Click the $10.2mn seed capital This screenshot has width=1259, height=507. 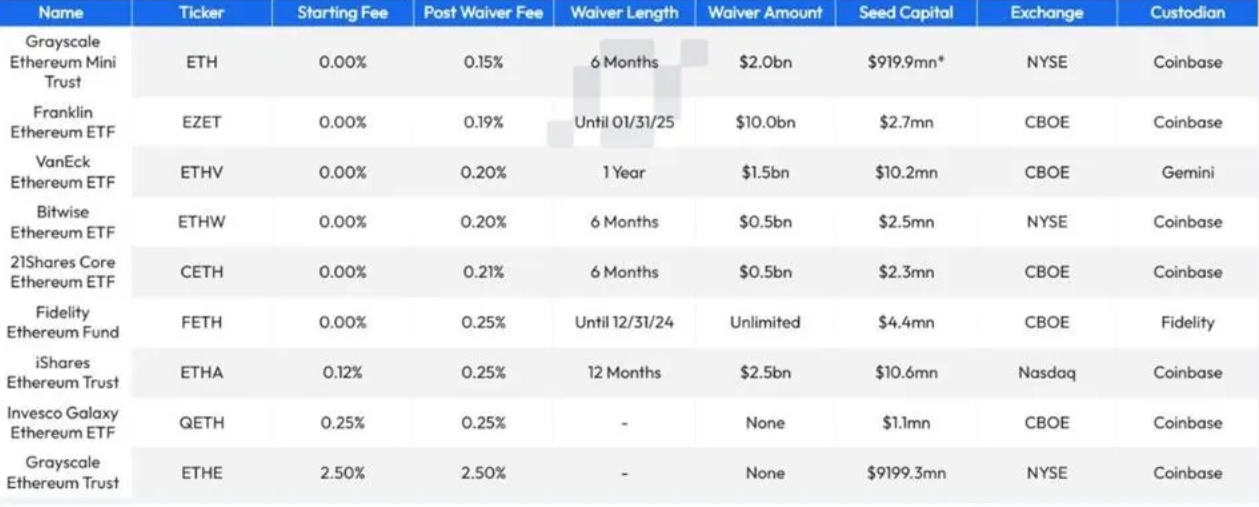[x=905, y=172]
